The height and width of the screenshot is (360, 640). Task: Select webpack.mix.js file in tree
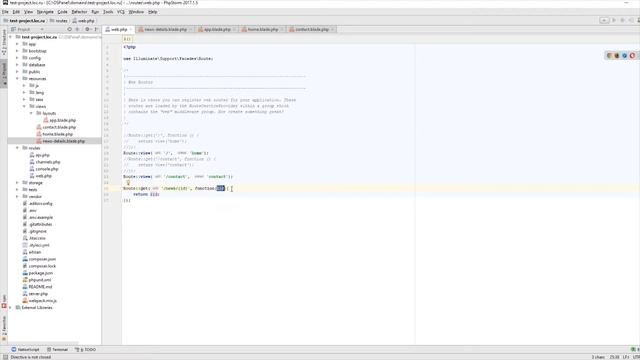(x=40, y=300)
